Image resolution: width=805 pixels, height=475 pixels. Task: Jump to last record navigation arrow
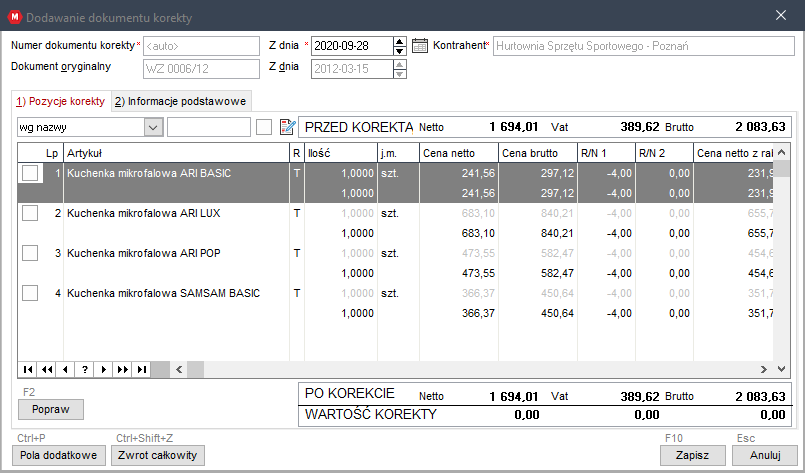coord(141,369)
